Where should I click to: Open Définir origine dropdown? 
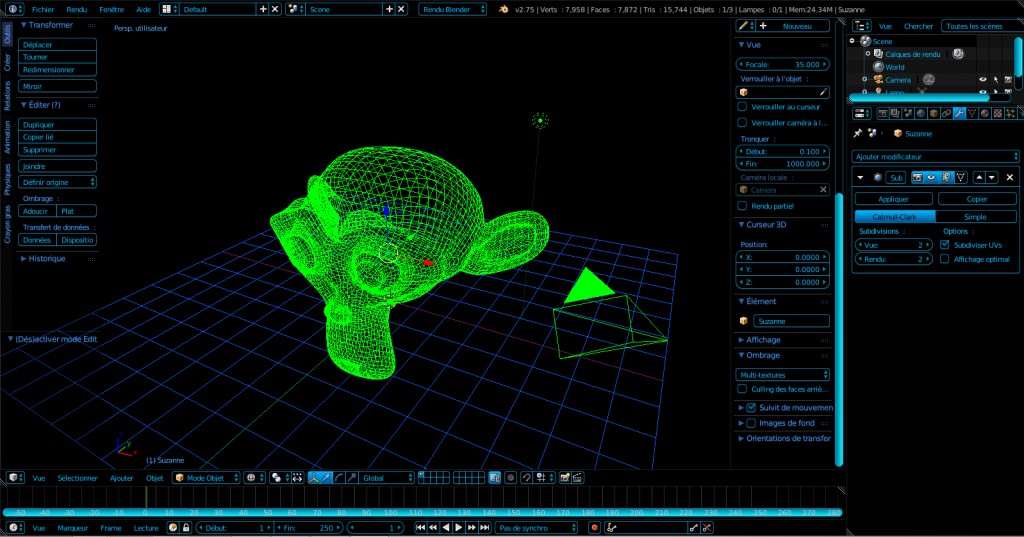coord(57,182)
